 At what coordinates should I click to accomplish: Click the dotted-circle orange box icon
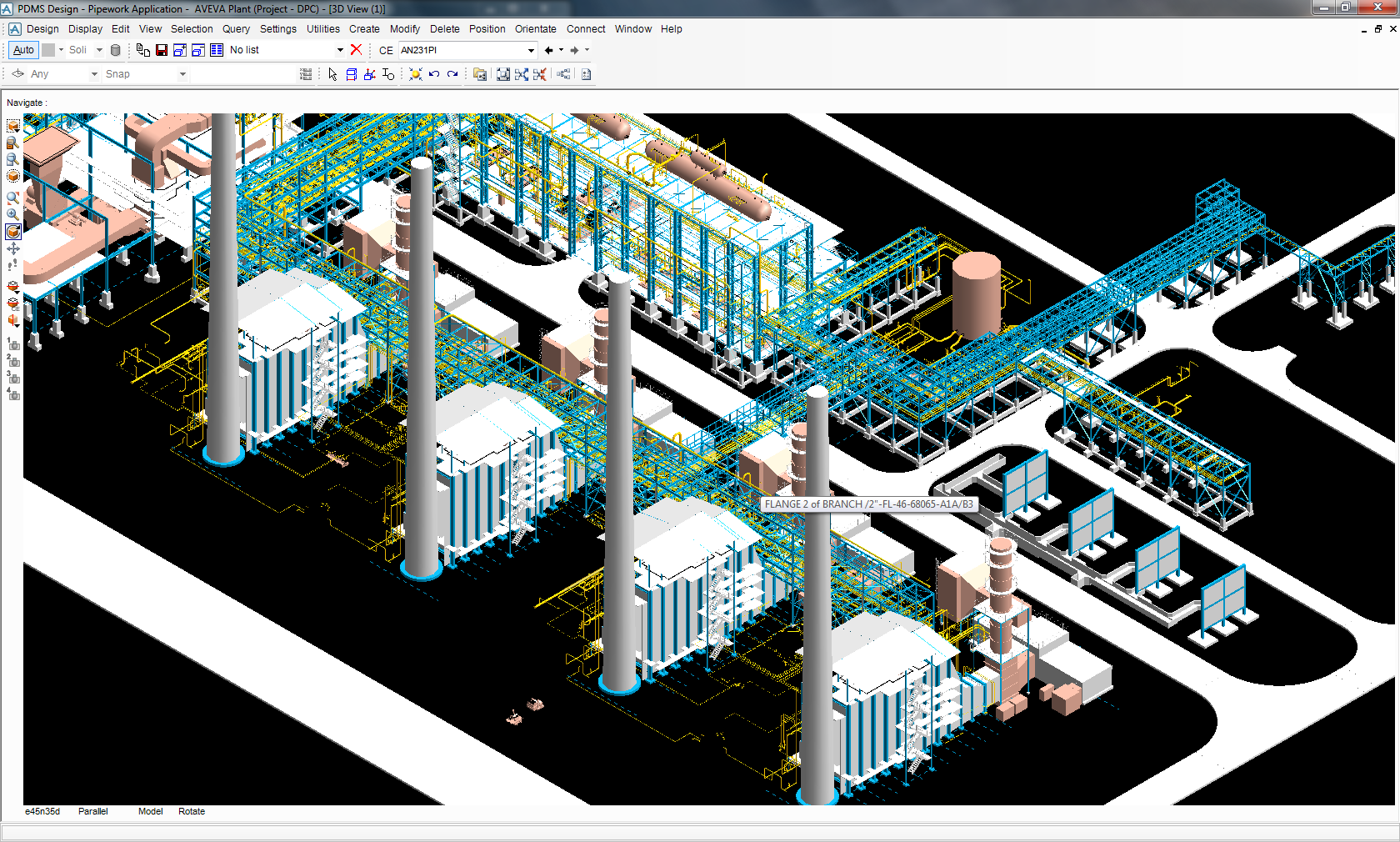coord(12,176)
